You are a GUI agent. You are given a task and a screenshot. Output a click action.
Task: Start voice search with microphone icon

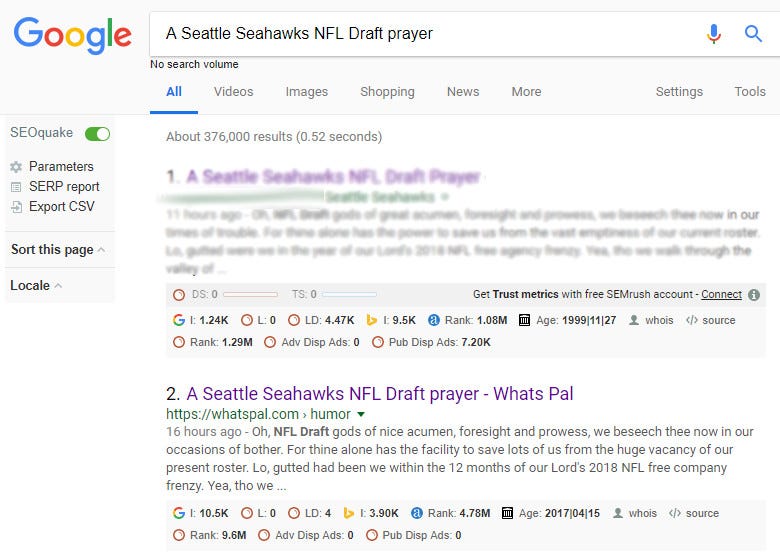(713, 34)
